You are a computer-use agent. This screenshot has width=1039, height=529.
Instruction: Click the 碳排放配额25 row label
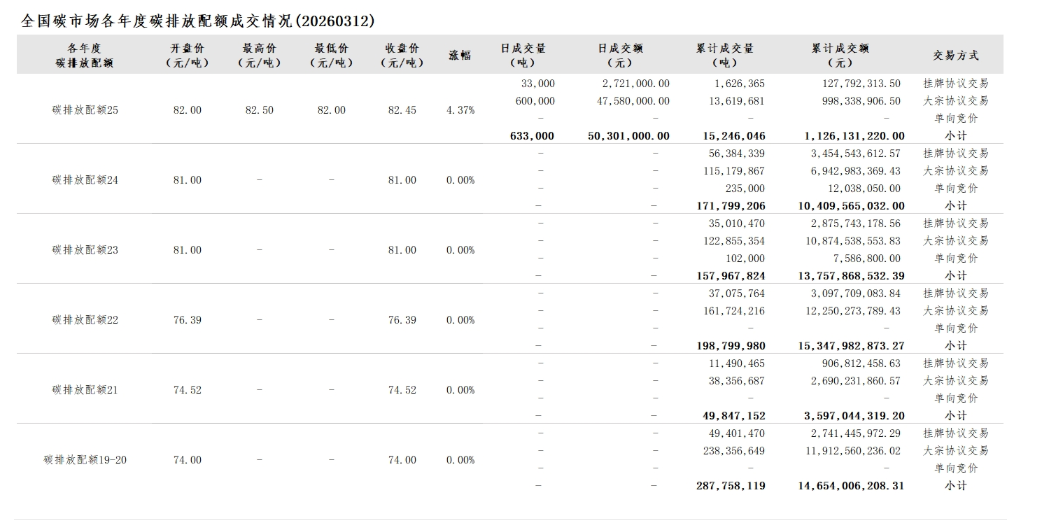tap(85, 110)
